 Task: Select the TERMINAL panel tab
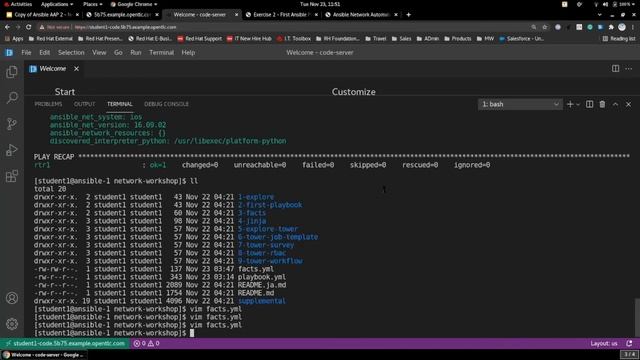[x=120, y=104]
